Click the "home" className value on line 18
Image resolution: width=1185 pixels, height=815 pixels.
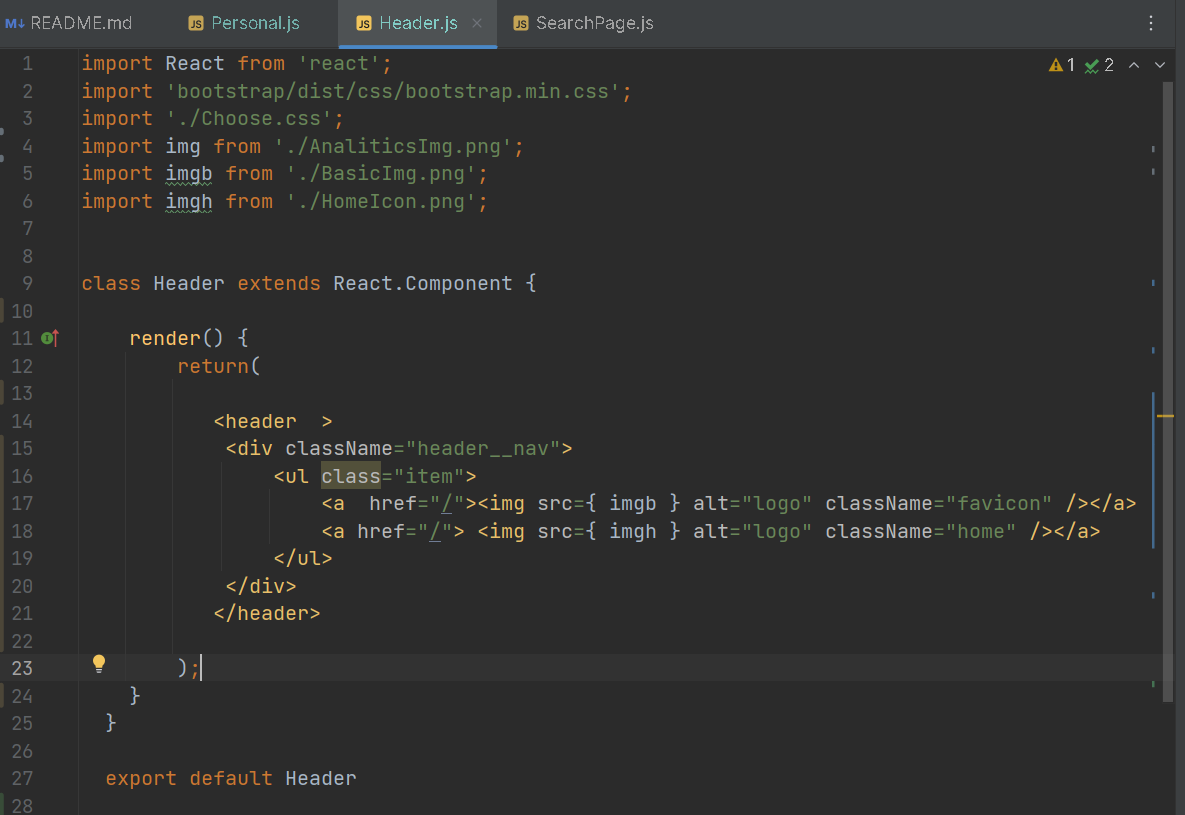point(981,531)
